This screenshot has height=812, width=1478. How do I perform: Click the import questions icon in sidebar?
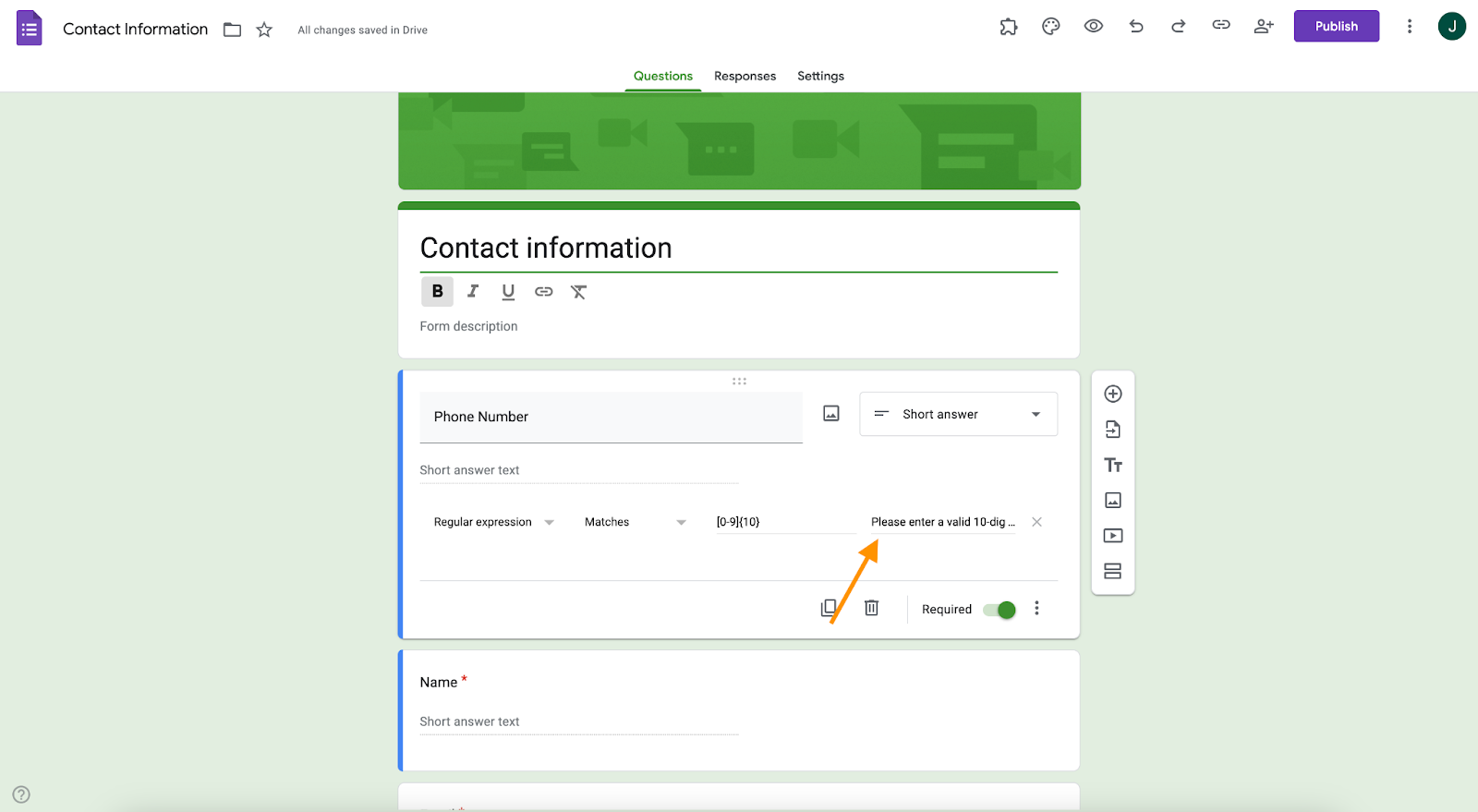pyautogui.click(x=1113, y=430)
